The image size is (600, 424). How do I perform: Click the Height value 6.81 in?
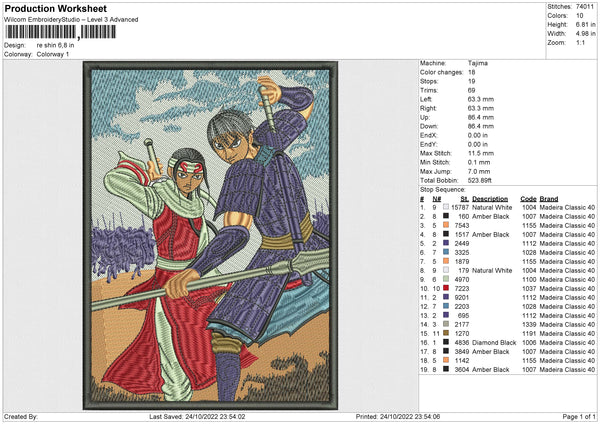585,24
